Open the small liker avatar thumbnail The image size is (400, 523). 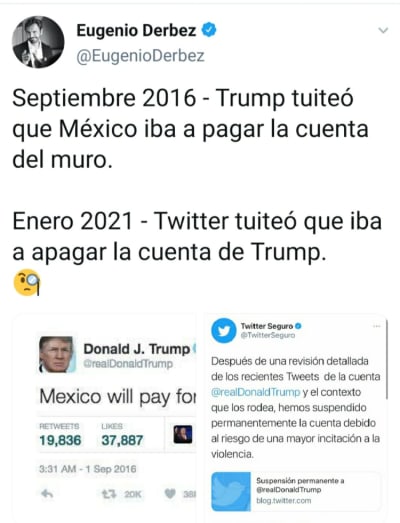click(x=183, y=434)
